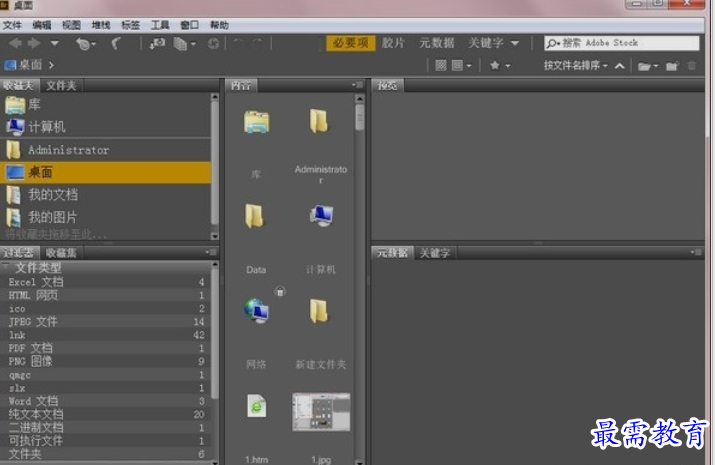This screenshot has height=465, width=715.
Task: Open the refine/batch rename icon dropdown
Action: pos(184,44)
